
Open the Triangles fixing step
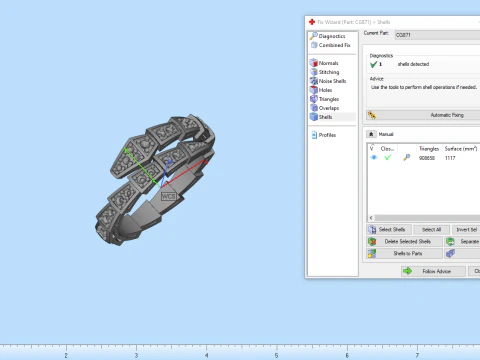[x=324, y=99]
